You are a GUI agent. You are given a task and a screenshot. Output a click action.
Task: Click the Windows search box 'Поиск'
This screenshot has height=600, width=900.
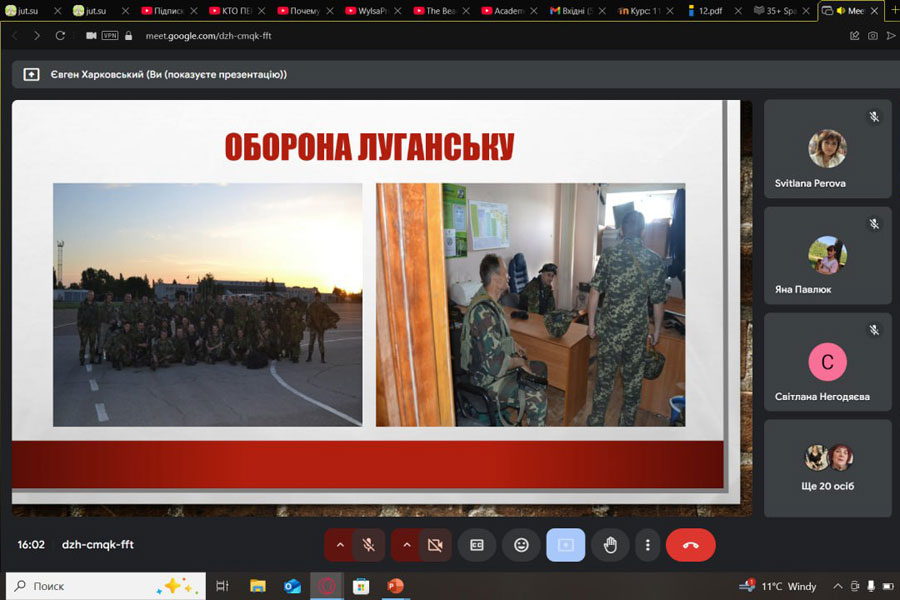106,586
